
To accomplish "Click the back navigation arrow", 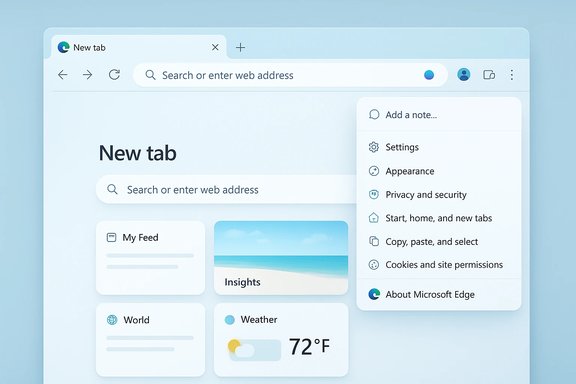I will (63, 75).
